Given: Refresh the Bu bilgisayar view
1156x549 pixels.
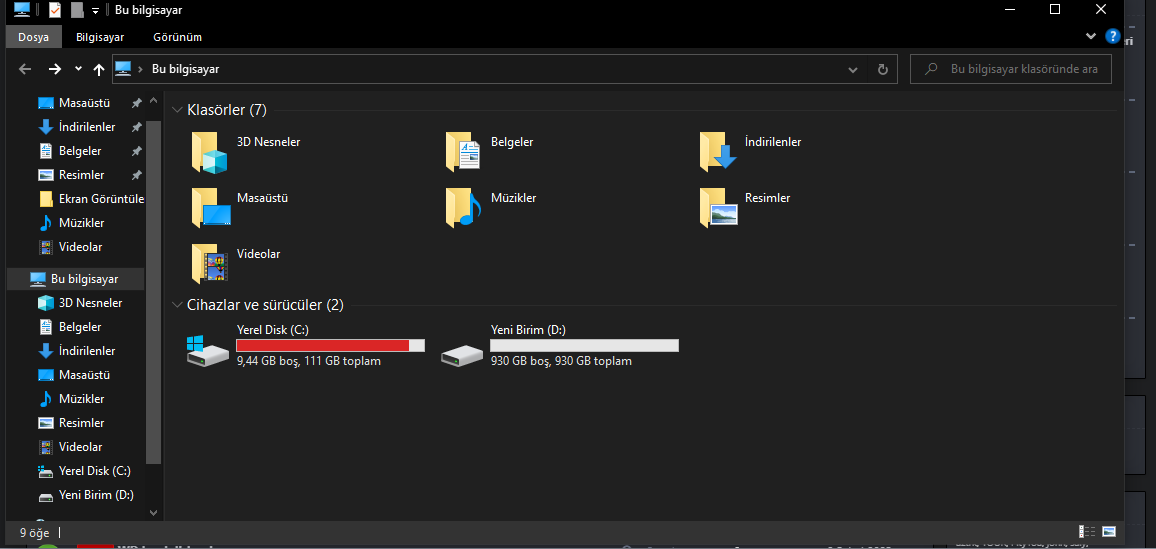Looking at the screenshot, I should coord(882,69).
